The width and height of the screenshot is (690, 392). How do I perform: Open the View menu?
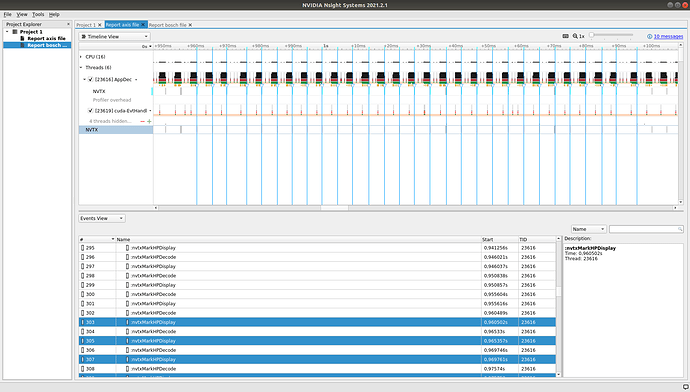(22, 15)
